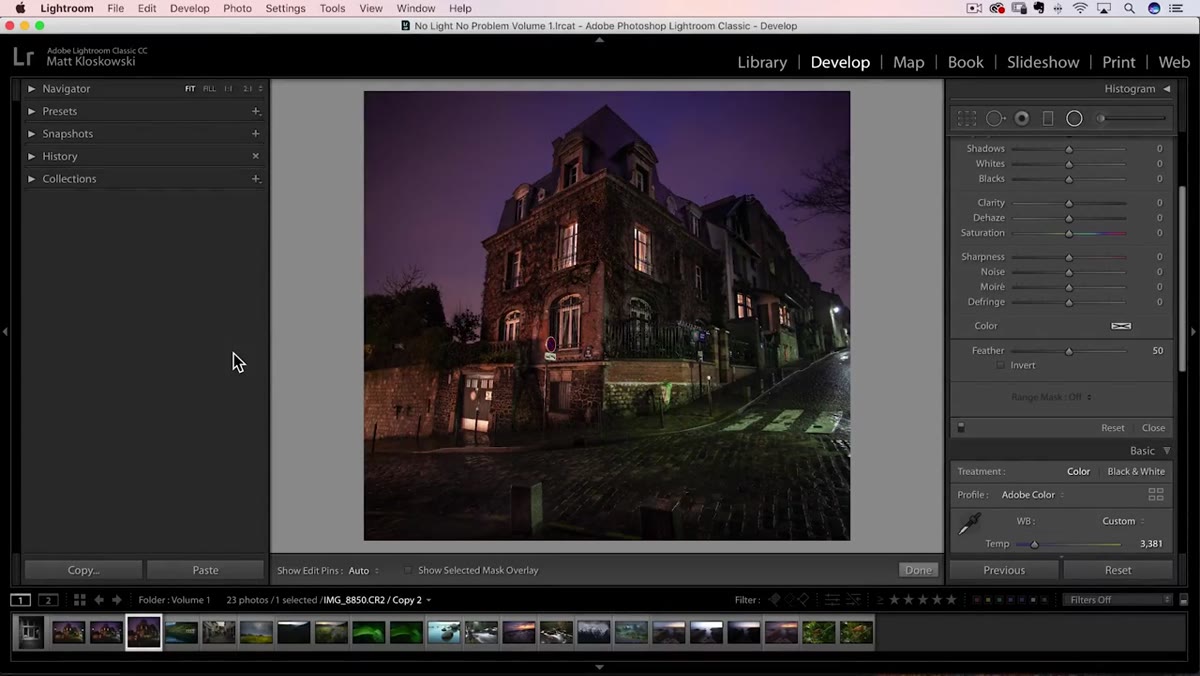Switch to the Print module

pyautogui.click(x=1118, y=62)
